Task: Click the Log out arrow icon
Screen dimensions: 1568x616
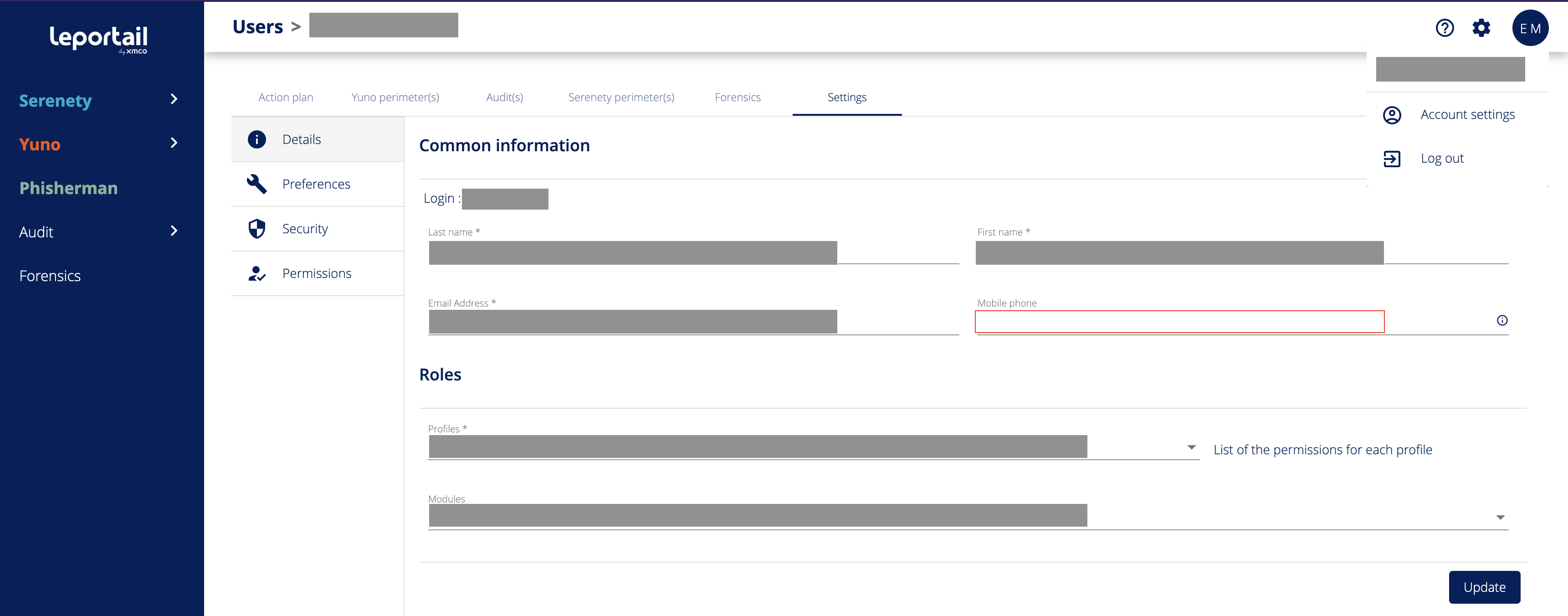Action: click(x=1392, y=159)
